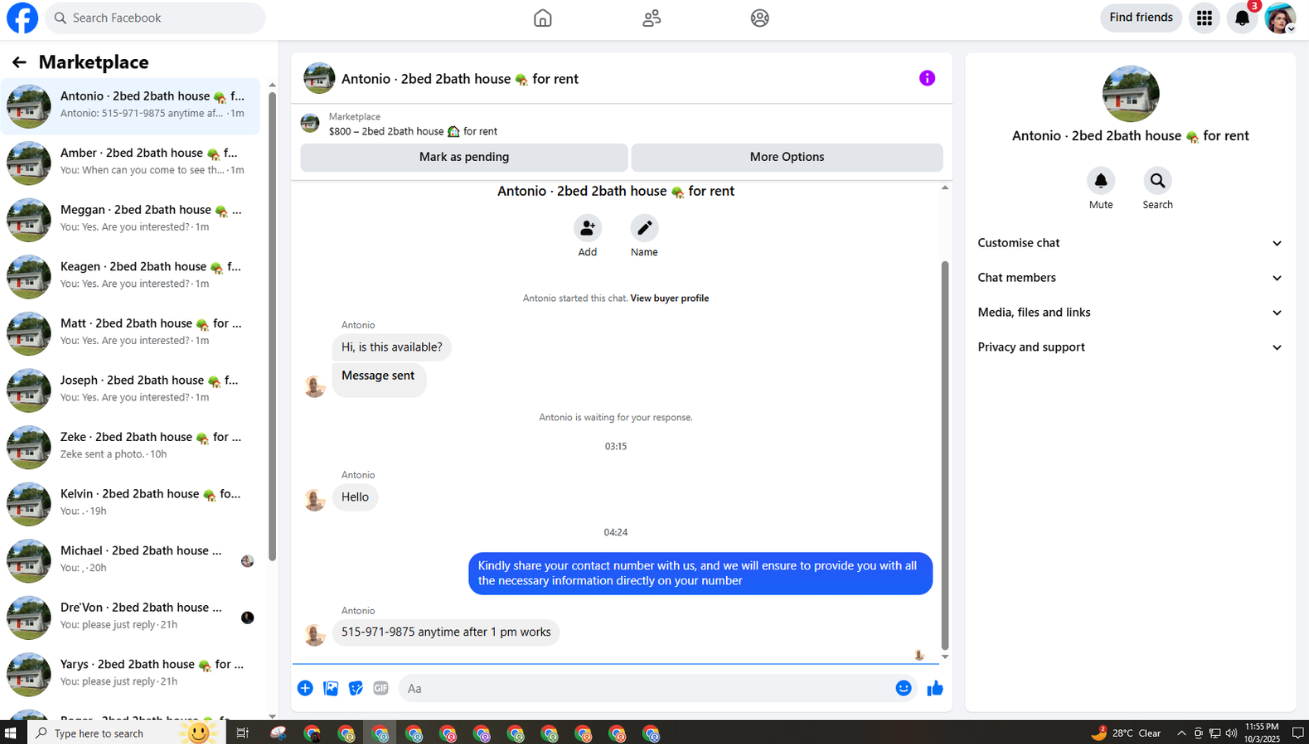This screenshot has height=744, width=1309.
Task: Open weather widget showing 28°C Clear
Action: (x=1126, y=733)
